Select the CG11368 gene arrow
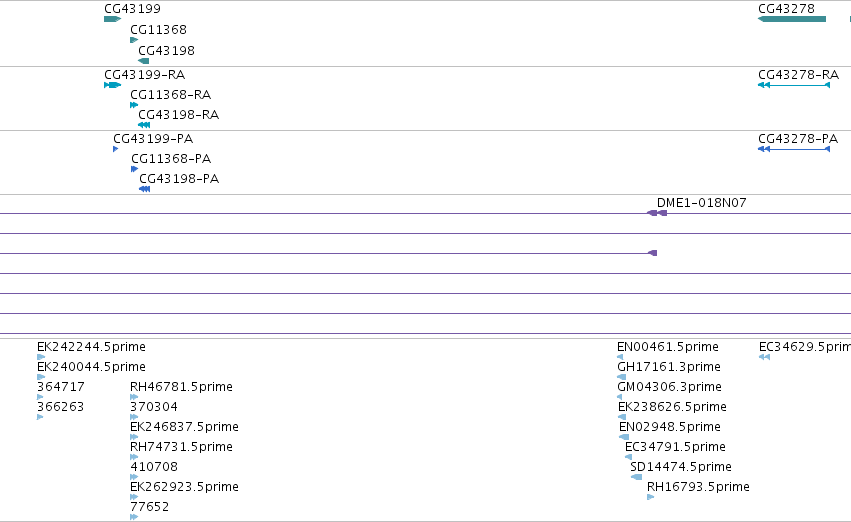 point(134,40)
